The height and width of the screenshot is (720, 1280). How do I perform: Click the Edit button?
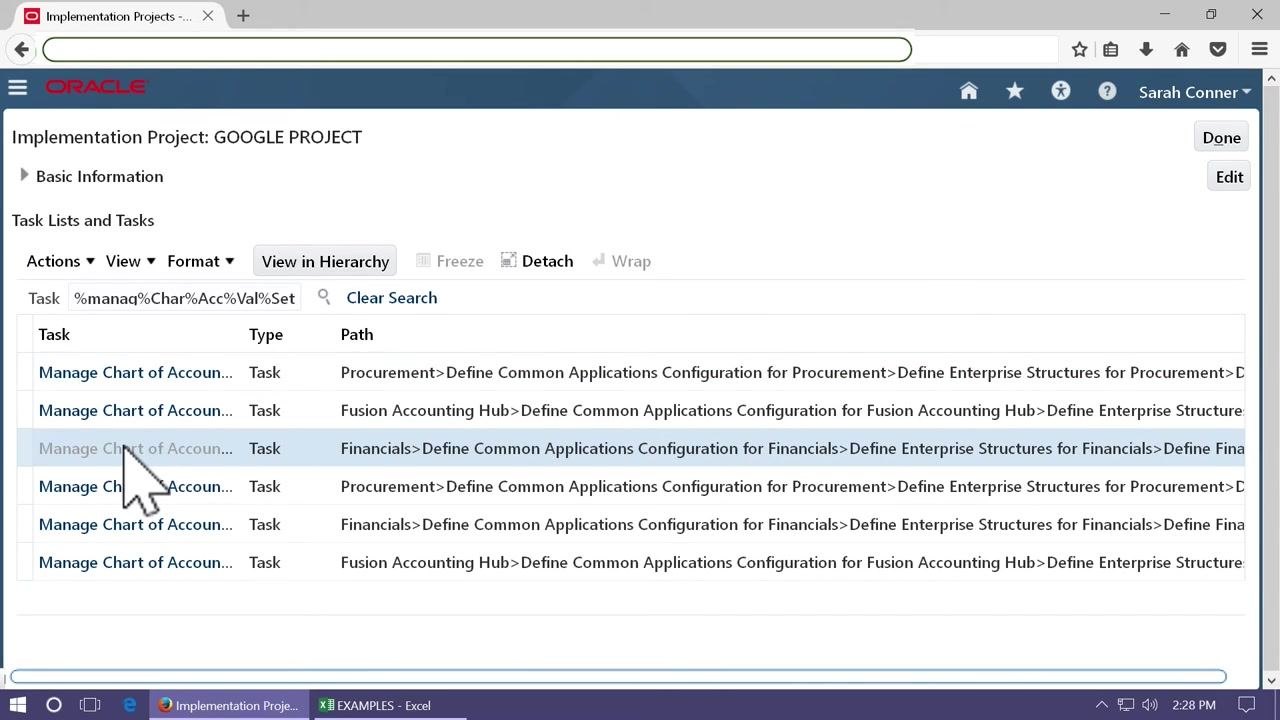pos(1229,177)
